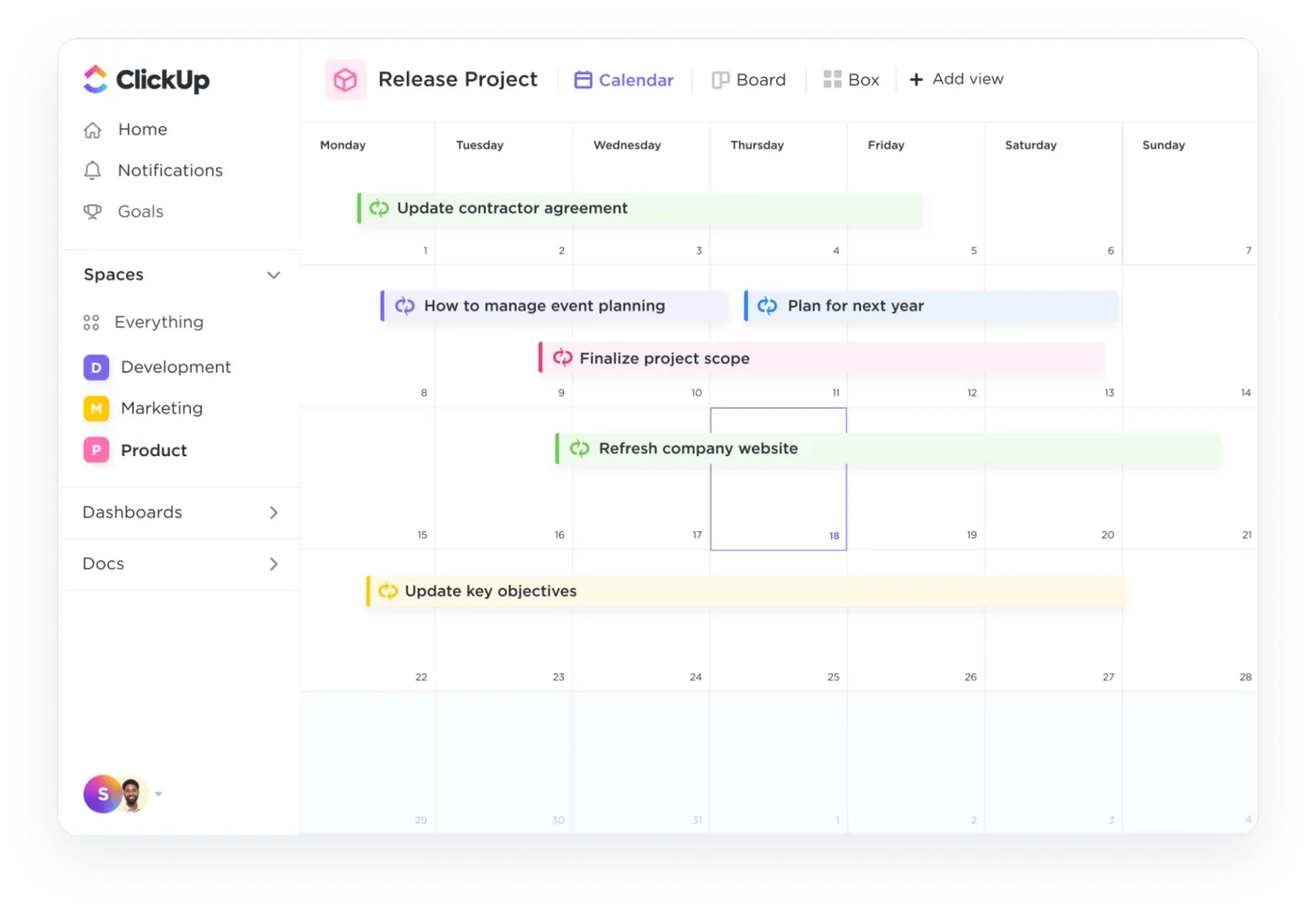Click the user photo avatar
Viewport: 1316px width, 913px height.
pyautogui.click(x=133, y=795)
